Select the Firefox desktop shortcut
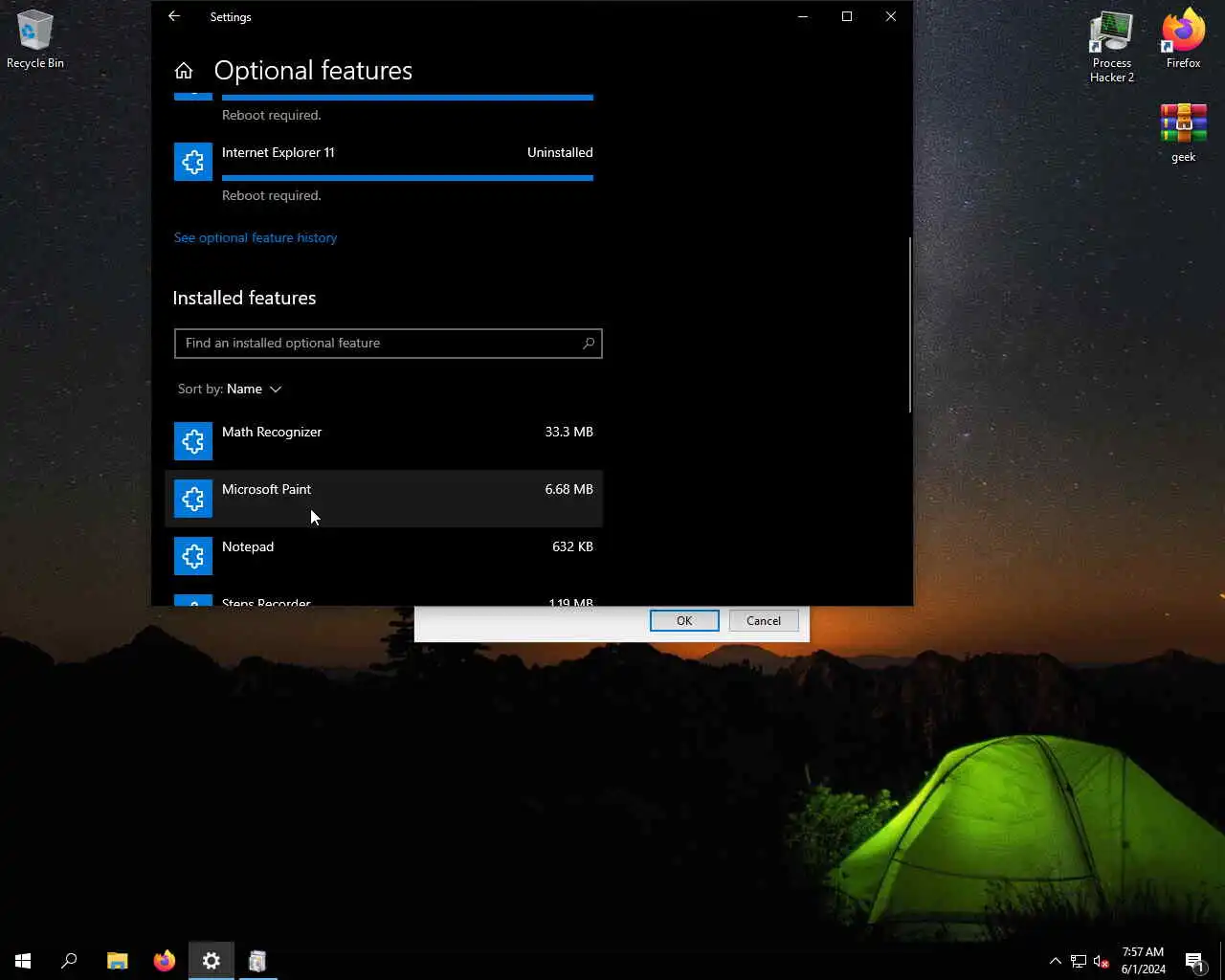 [x=1184, y=39]
